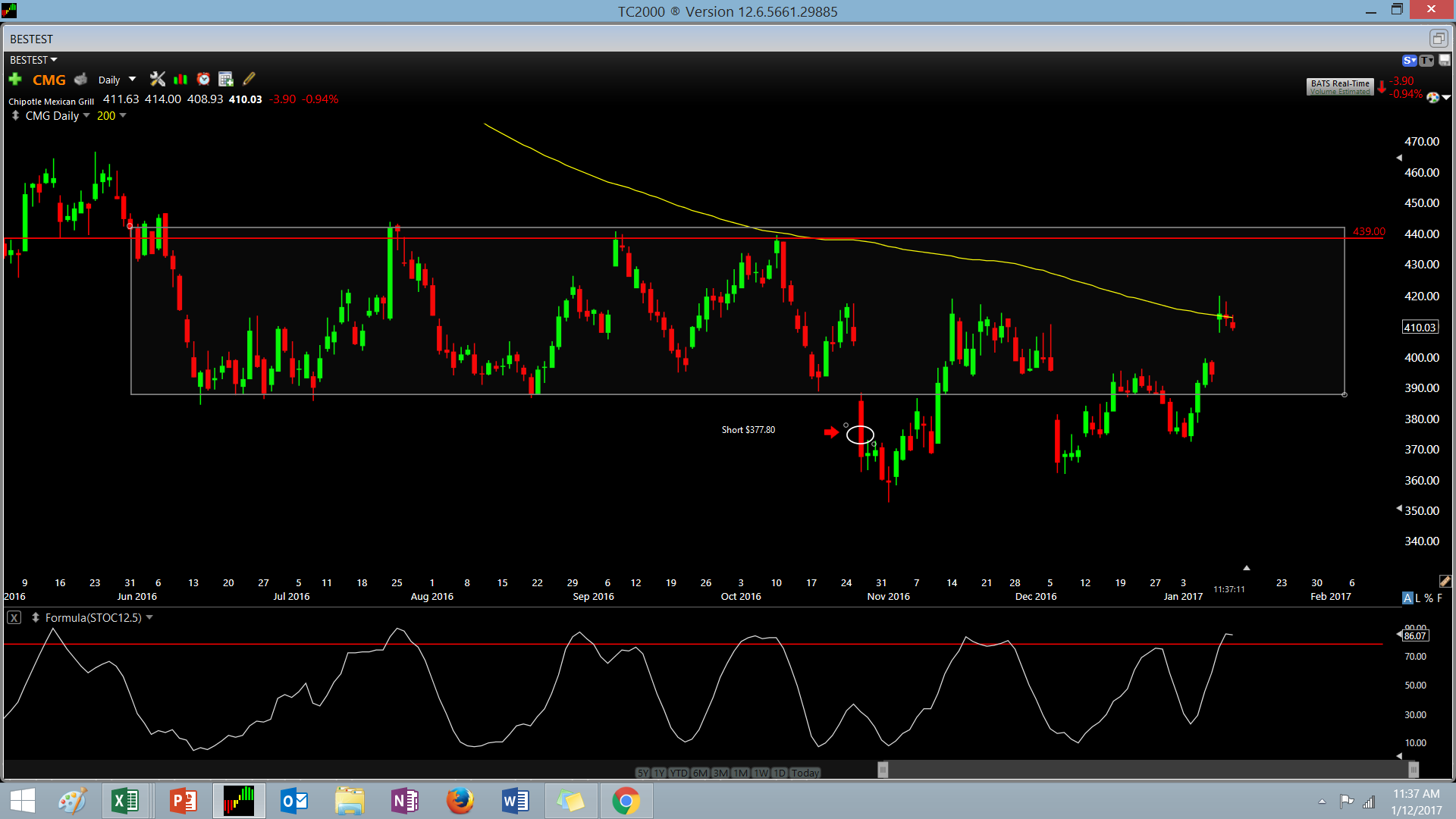Open PowerPoint from the taskbar

[x=183, y=801]
